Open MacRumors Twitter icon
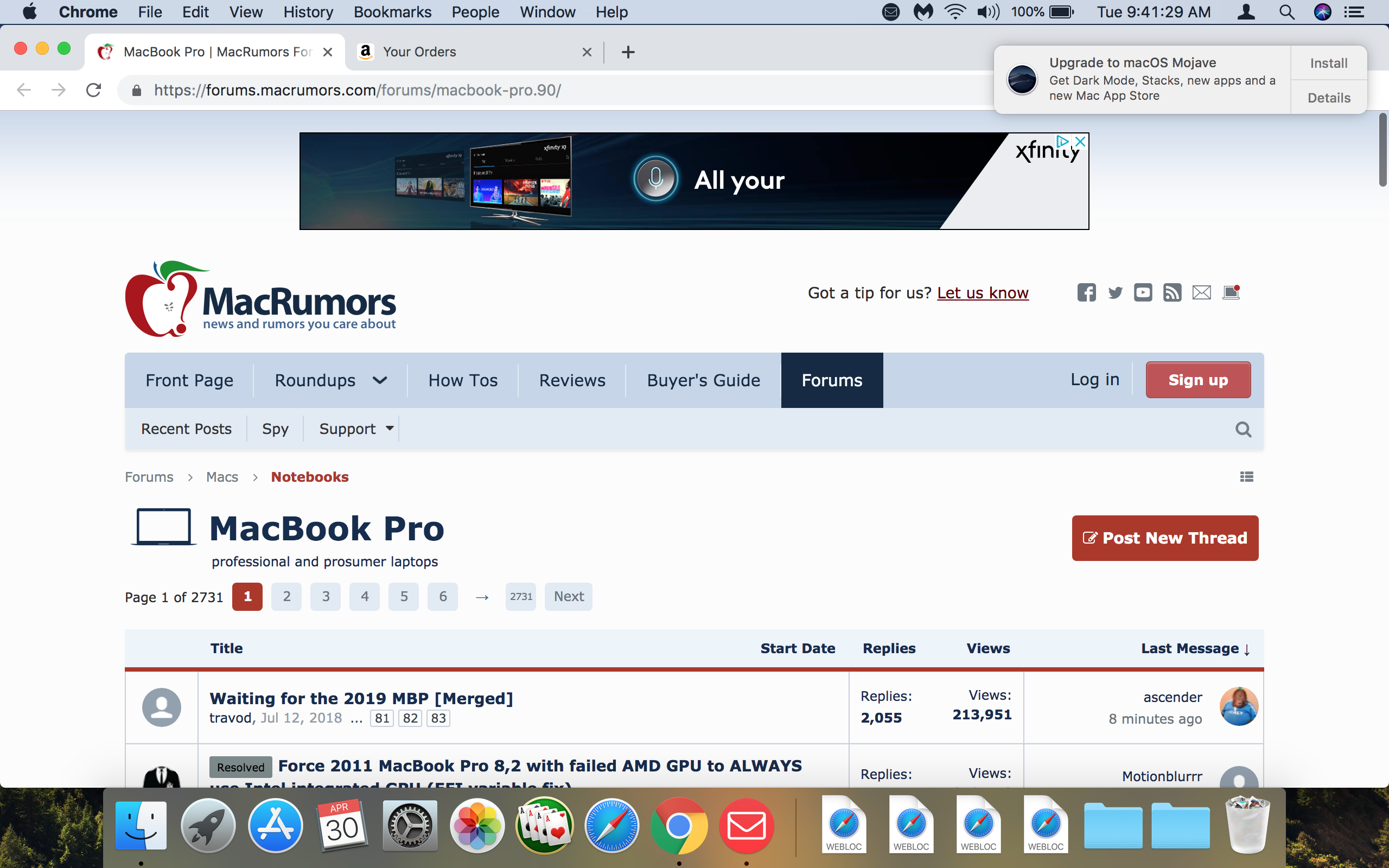Viewport: 1389px width, 868px height. (x=1115, y=293)
